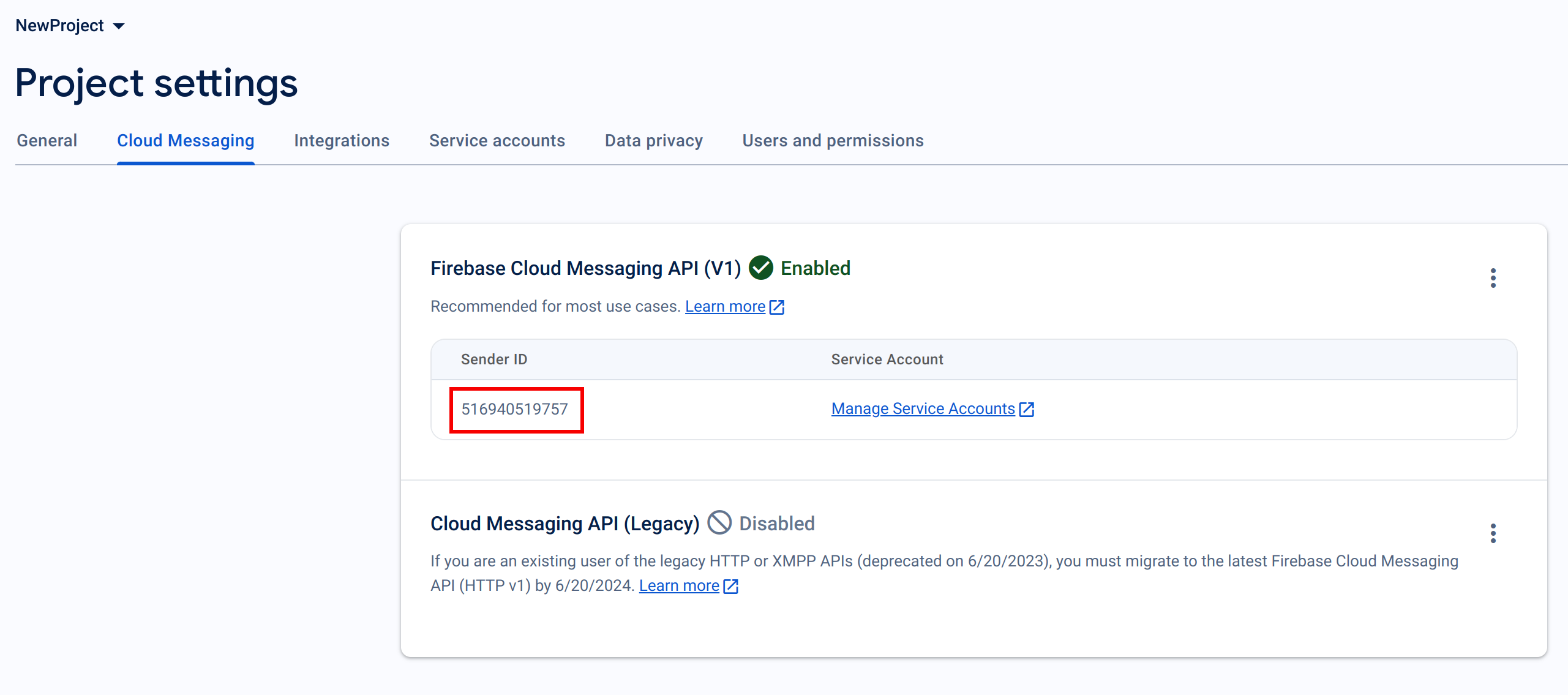
Task: Open the Data privacy tab
Action: pyautogui.click(x=654, y=141)
